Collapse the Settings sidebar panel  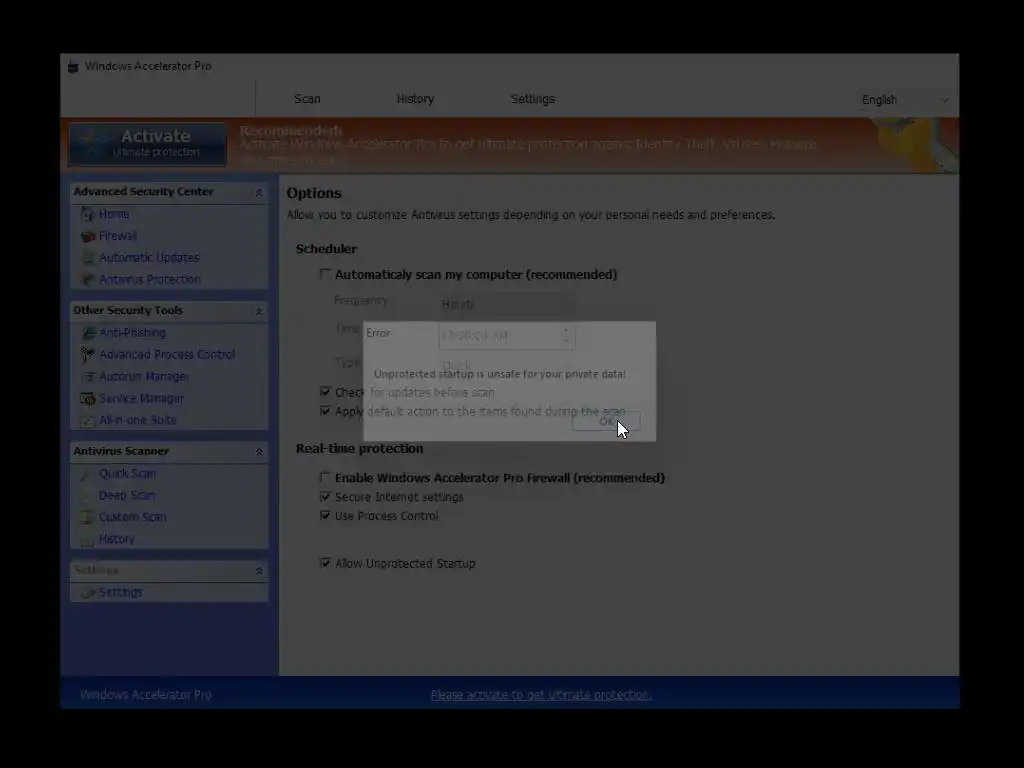tap(259, 571)
